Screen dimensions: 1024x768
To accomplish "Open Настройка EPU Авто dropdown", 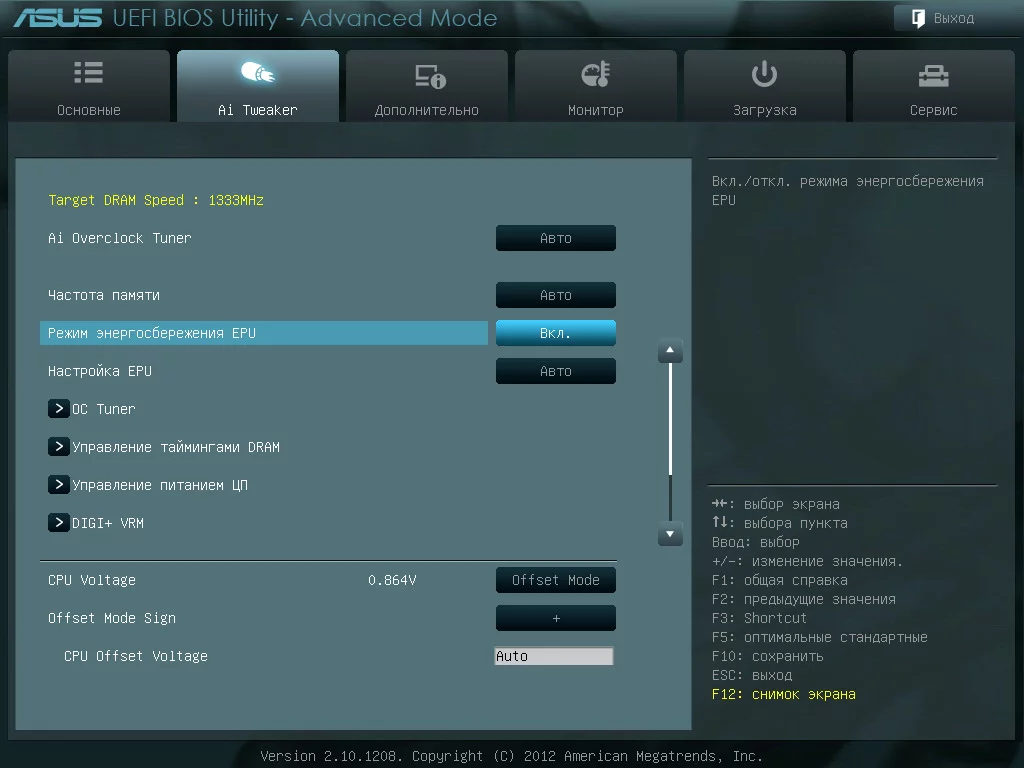I will click(556, 371).
